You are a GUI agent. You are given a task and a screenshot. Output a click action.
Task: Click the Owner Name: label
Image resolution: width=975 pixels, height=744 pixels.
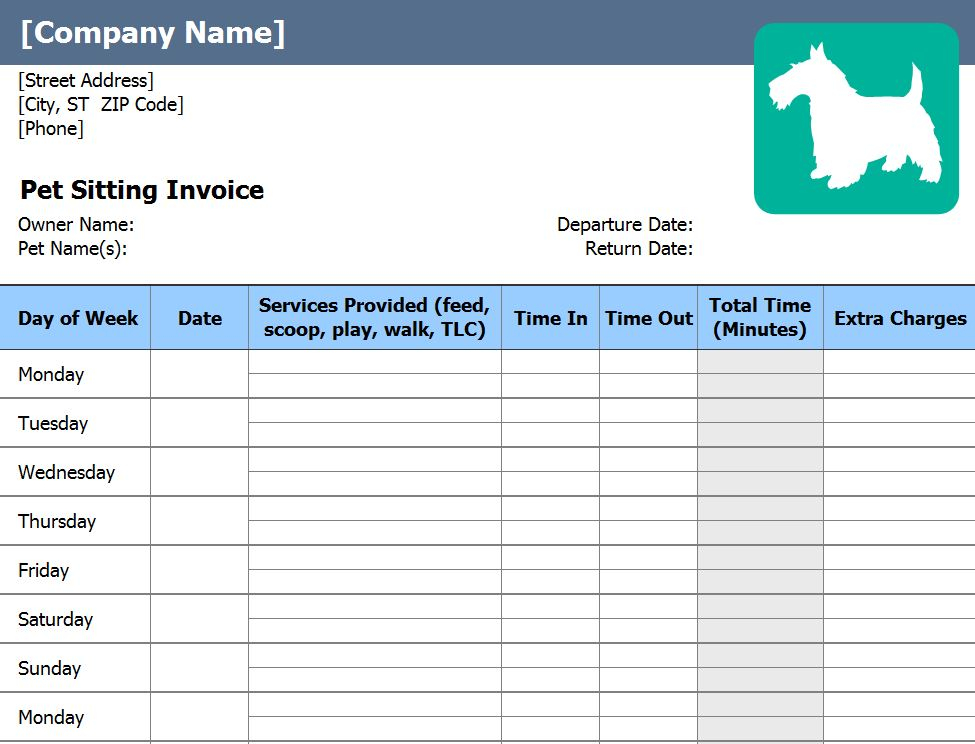76,224
